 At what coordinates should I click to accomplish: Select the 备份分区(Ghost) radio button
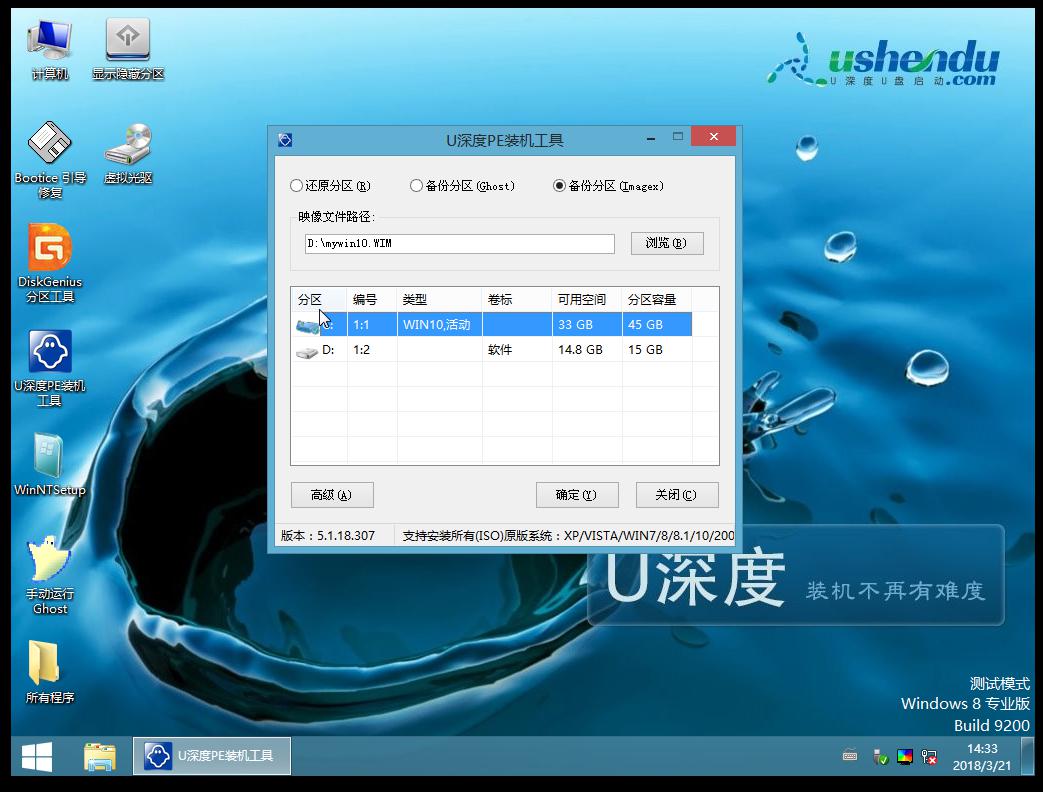coord(462,186)
